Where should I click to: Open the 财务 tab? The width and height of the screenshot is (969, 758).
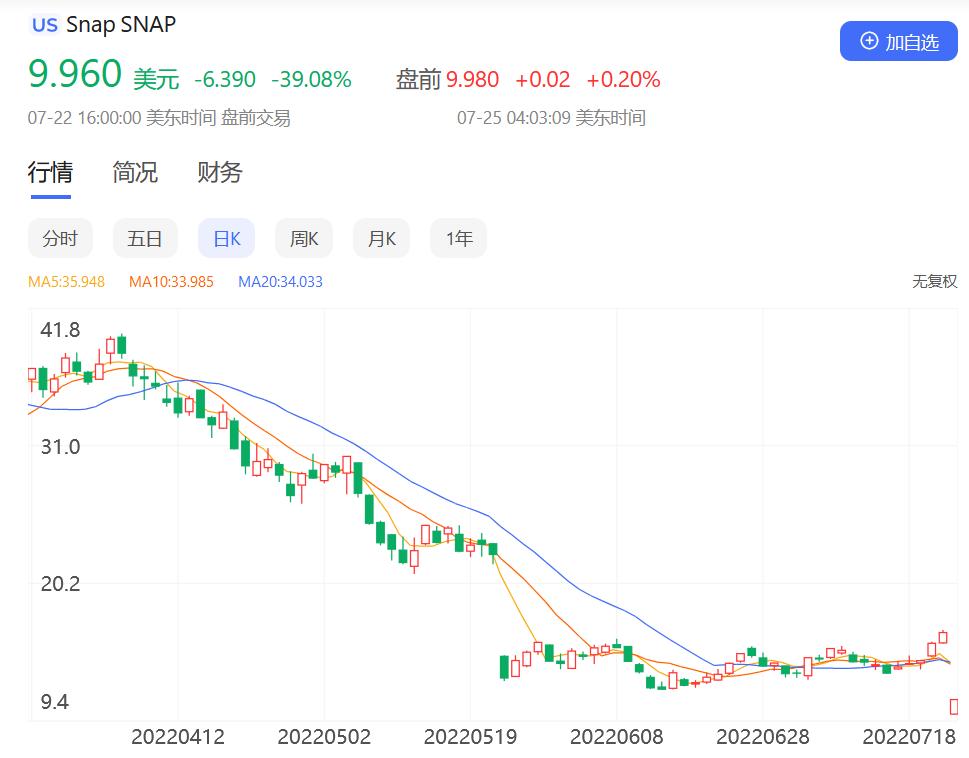[x=219, y=172]
